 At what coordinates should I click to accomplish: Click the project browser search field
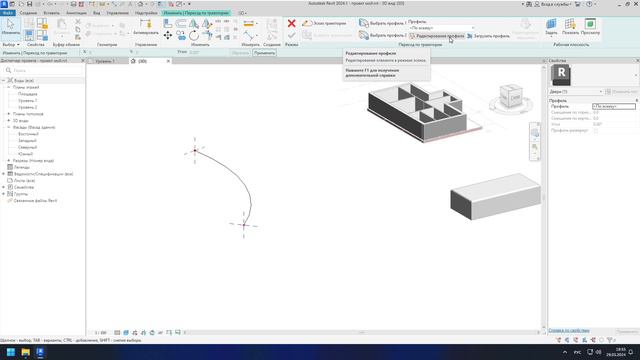point(43,70)
